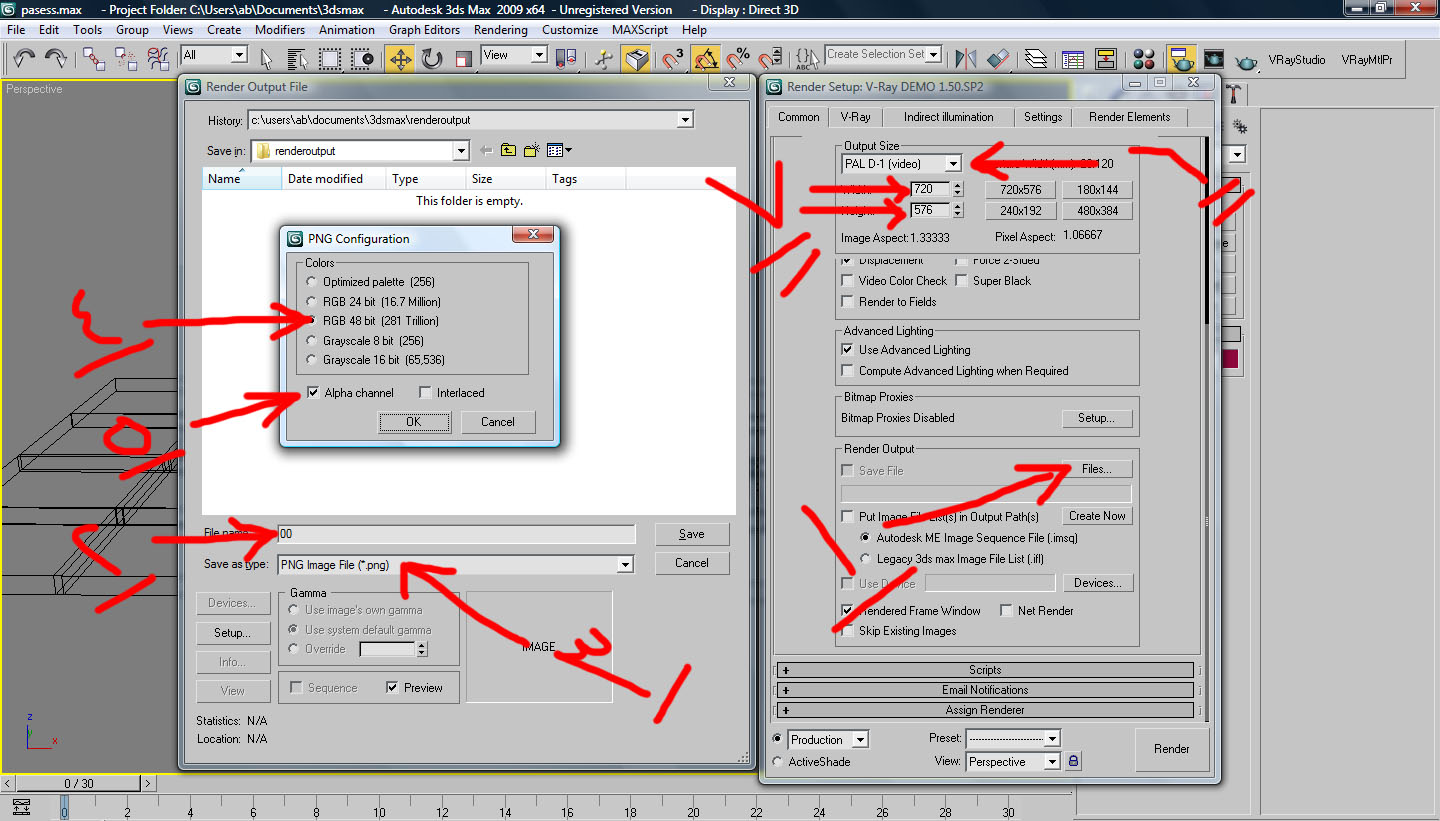Open the Curve Editor icon
Viewport: 1440px width, 821px height.
coord(1073,59)
